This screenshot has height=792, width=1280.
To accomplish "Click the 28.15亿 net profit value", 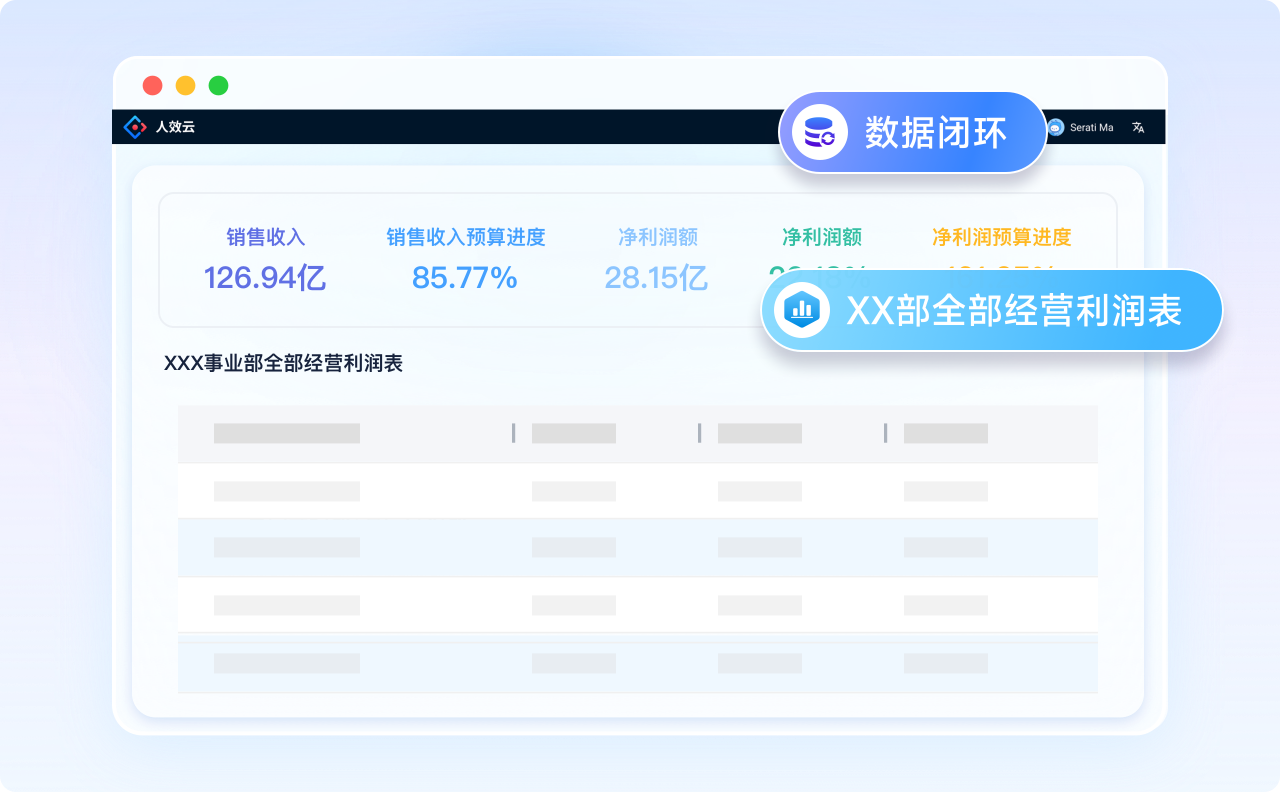I will pos(656,277).
